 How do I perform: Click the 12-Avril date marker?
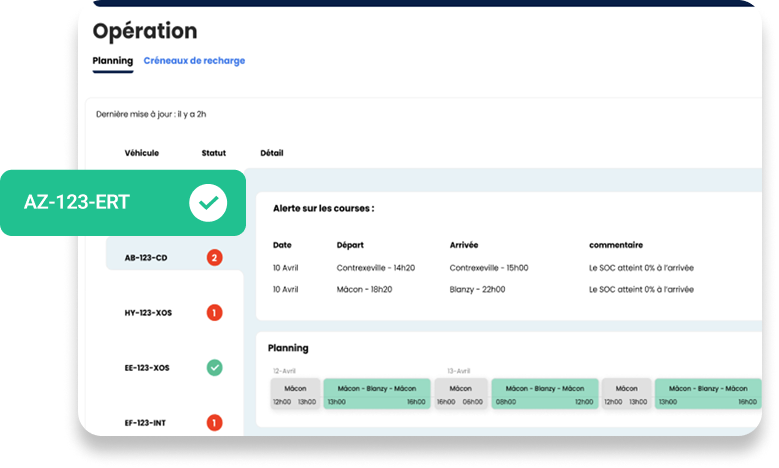[x=284, y=371]
